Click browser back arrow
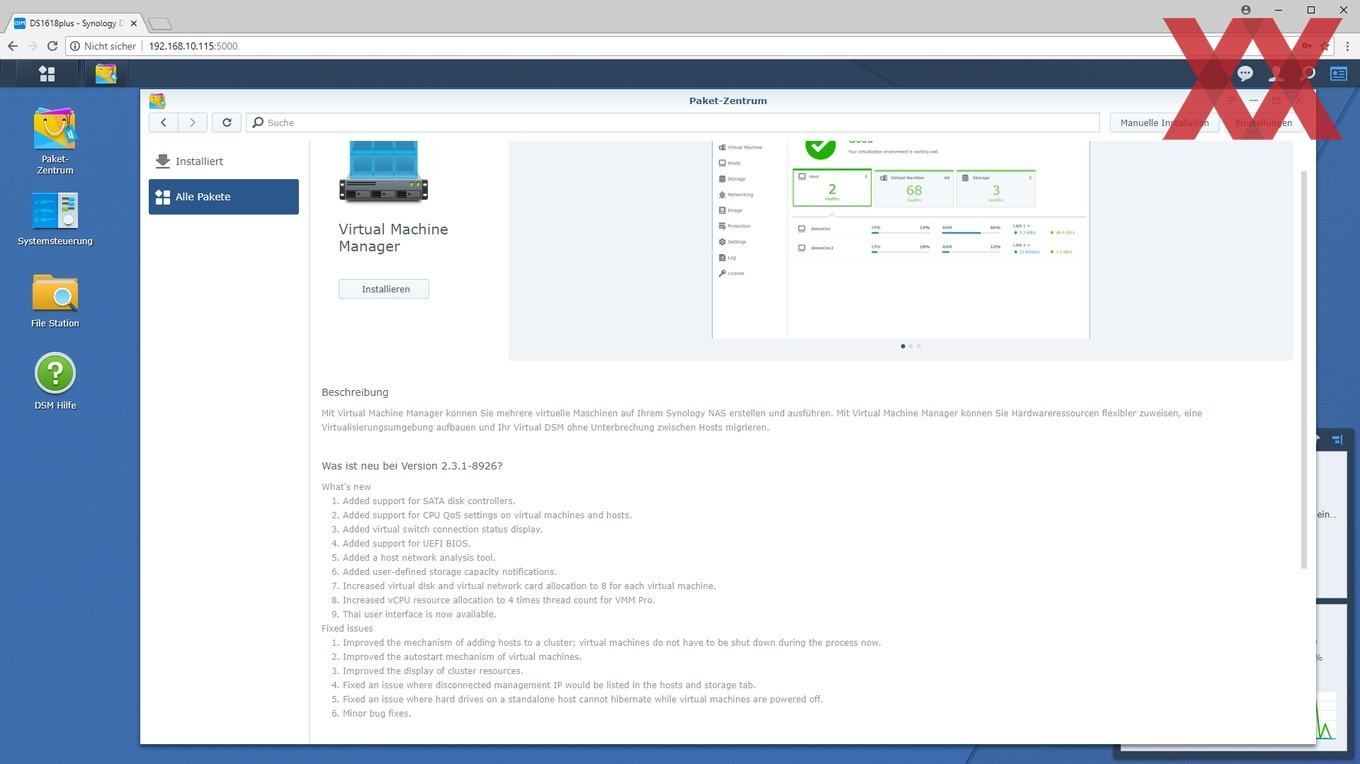Image resolution: width=1360 pixels, height=764 pixels. click(12, 46)
